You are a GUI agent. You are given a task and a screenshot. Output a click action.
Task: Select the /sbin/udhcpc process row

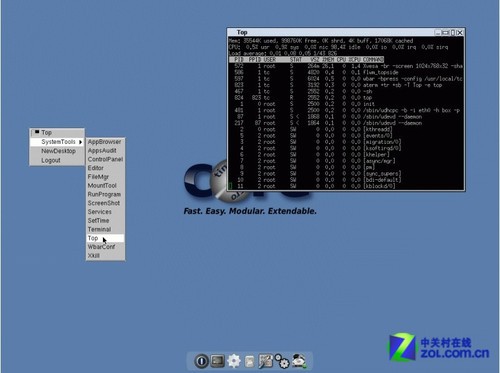[346, 110]
